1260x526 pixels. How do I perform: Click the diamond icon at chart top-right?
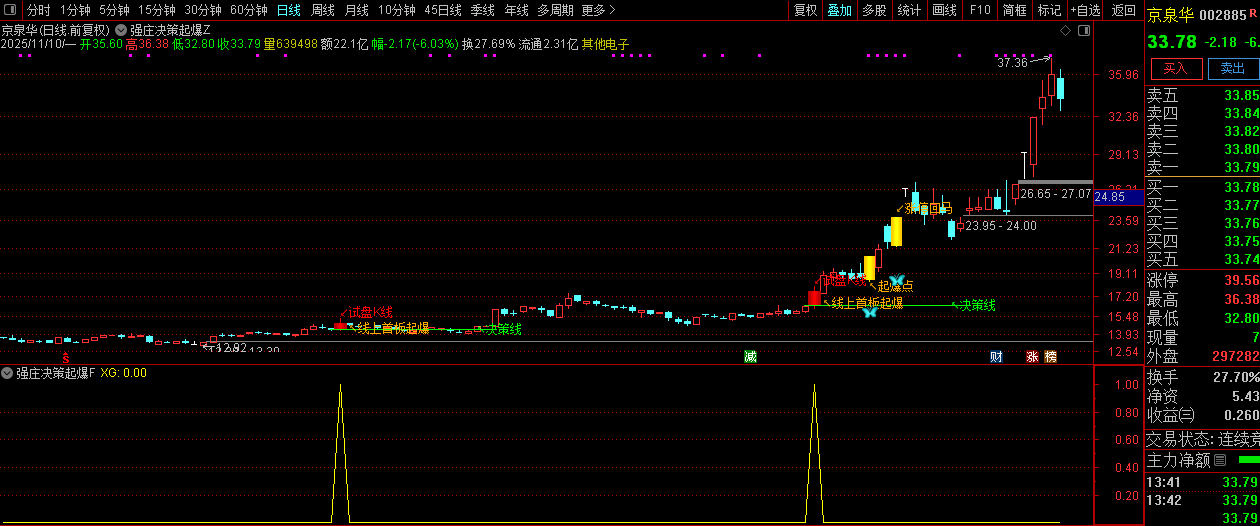pos(1067,31)
